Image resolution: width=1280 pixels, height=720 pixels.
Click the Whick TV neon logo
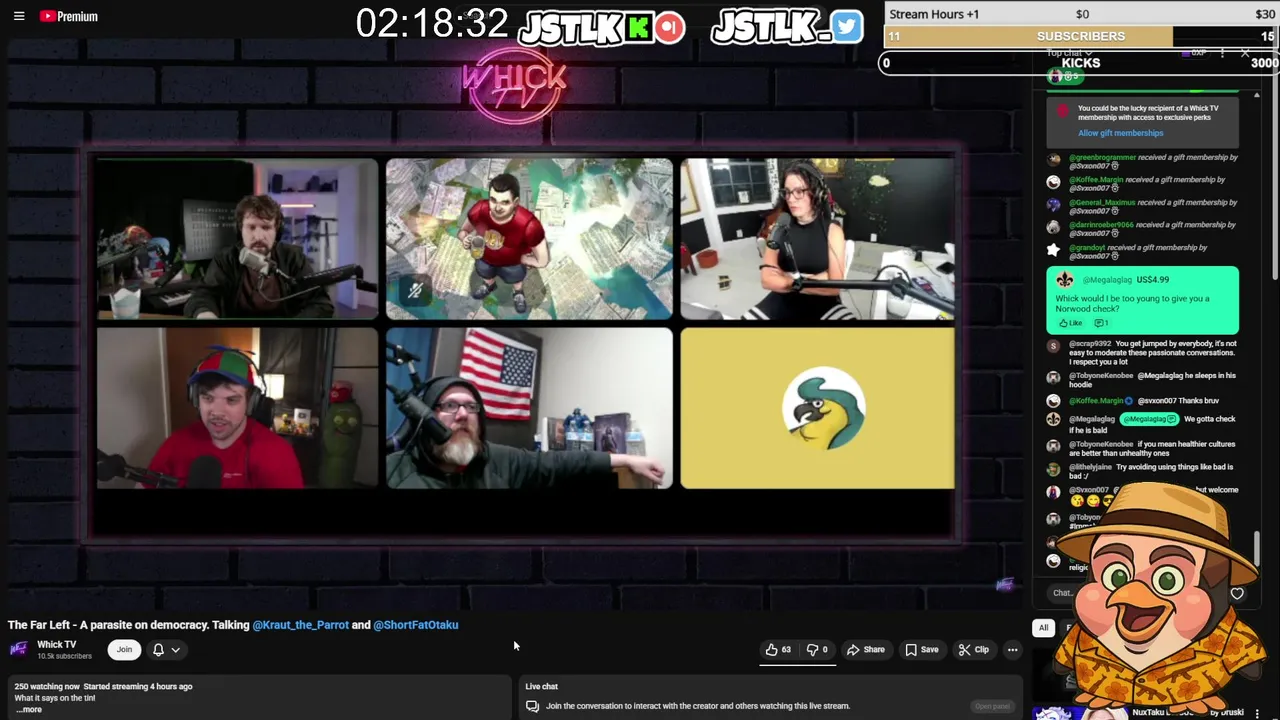point(514,84)
